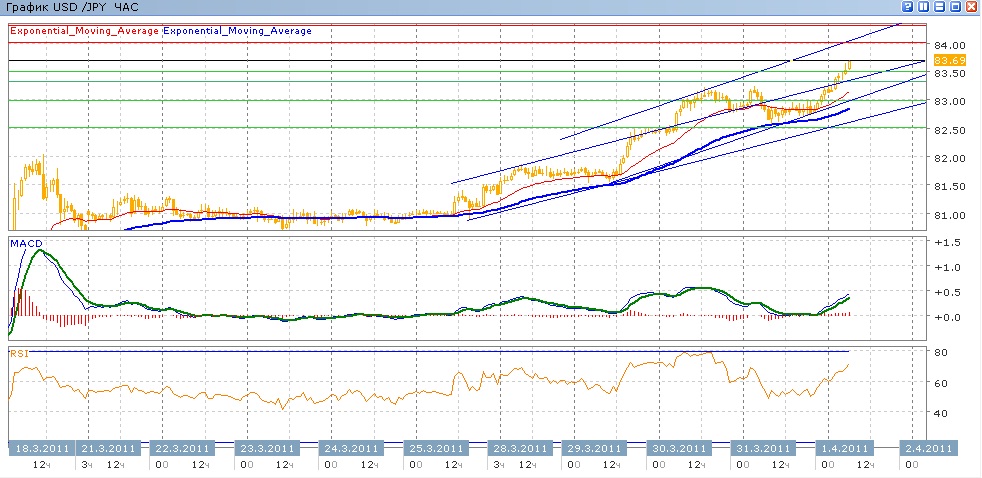Select the 22.3.2011 date marker
This screenshot has height=478, width=982.
181,448
